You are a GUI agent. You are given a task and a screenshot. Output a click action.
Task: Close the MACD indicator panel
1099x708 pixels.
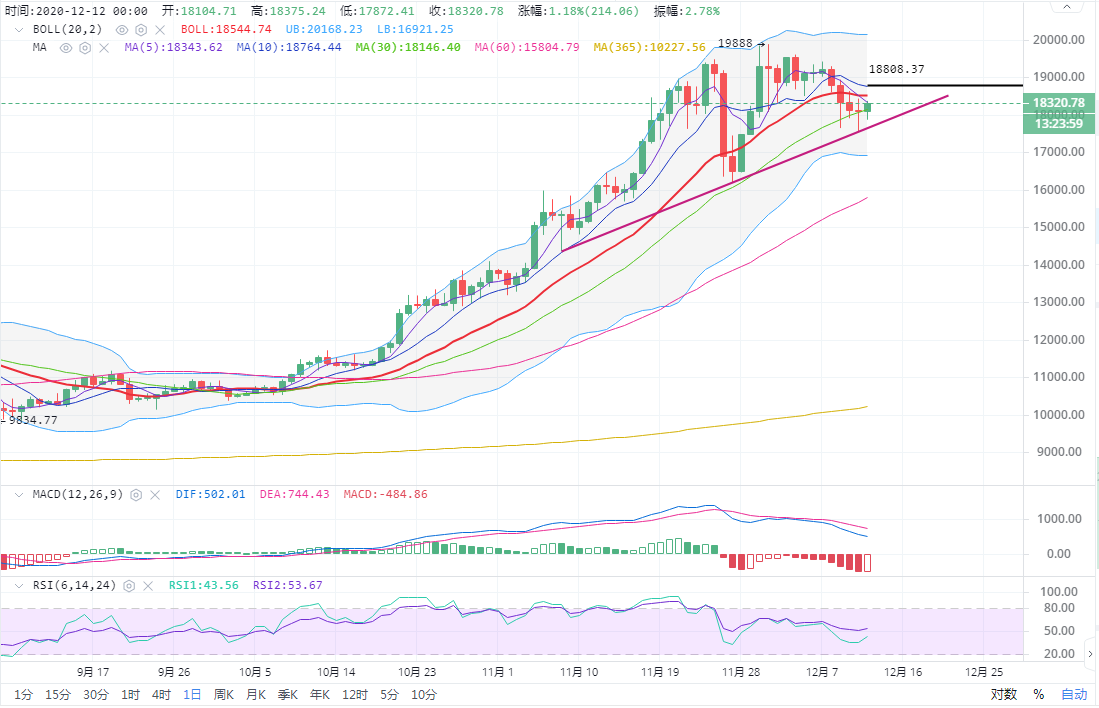click(155, 494)
